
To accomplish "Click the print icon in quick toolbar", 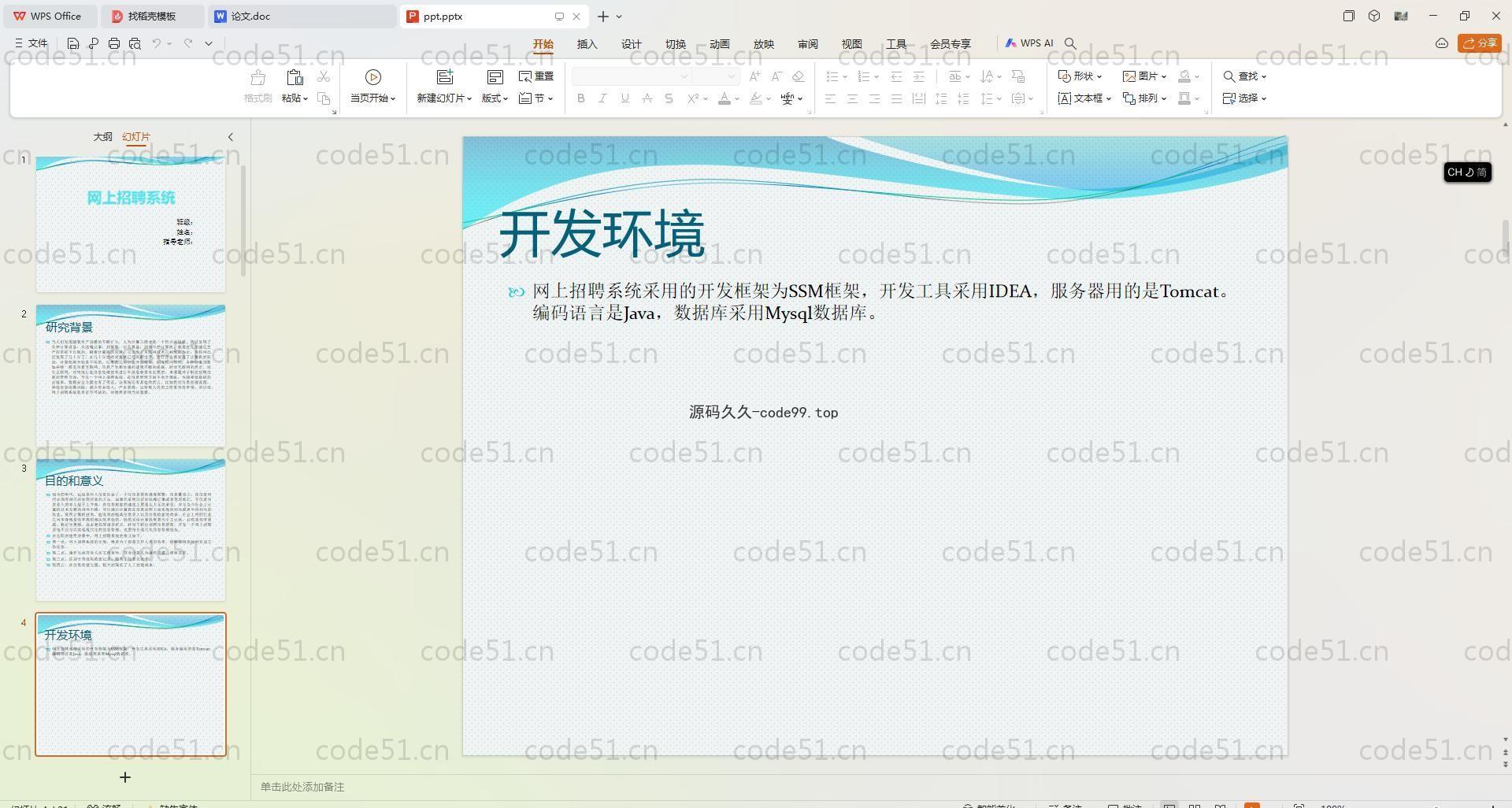I will (x=114, y=43).
